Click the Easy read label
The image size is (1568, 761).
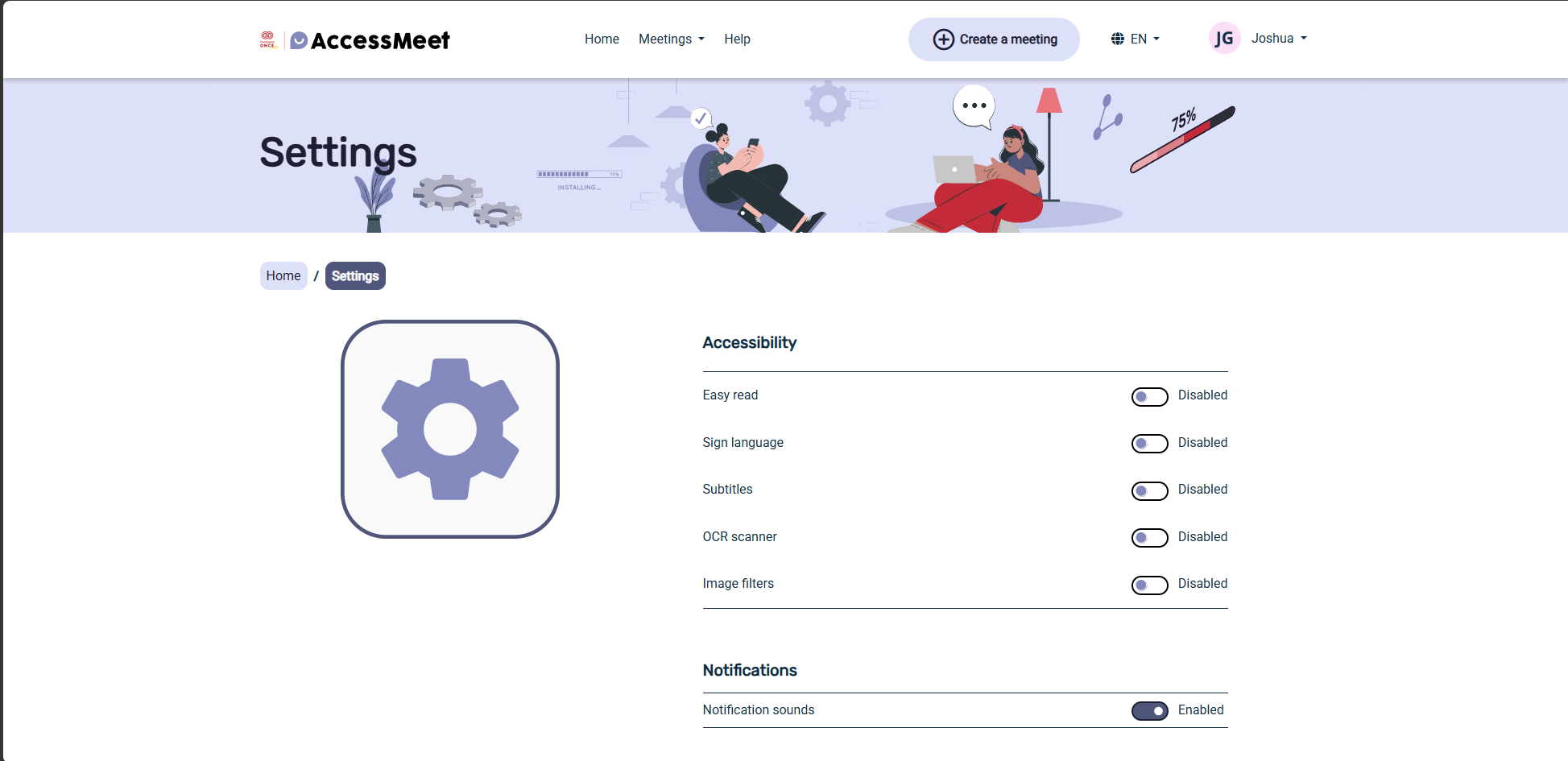(x=730, y=395)
